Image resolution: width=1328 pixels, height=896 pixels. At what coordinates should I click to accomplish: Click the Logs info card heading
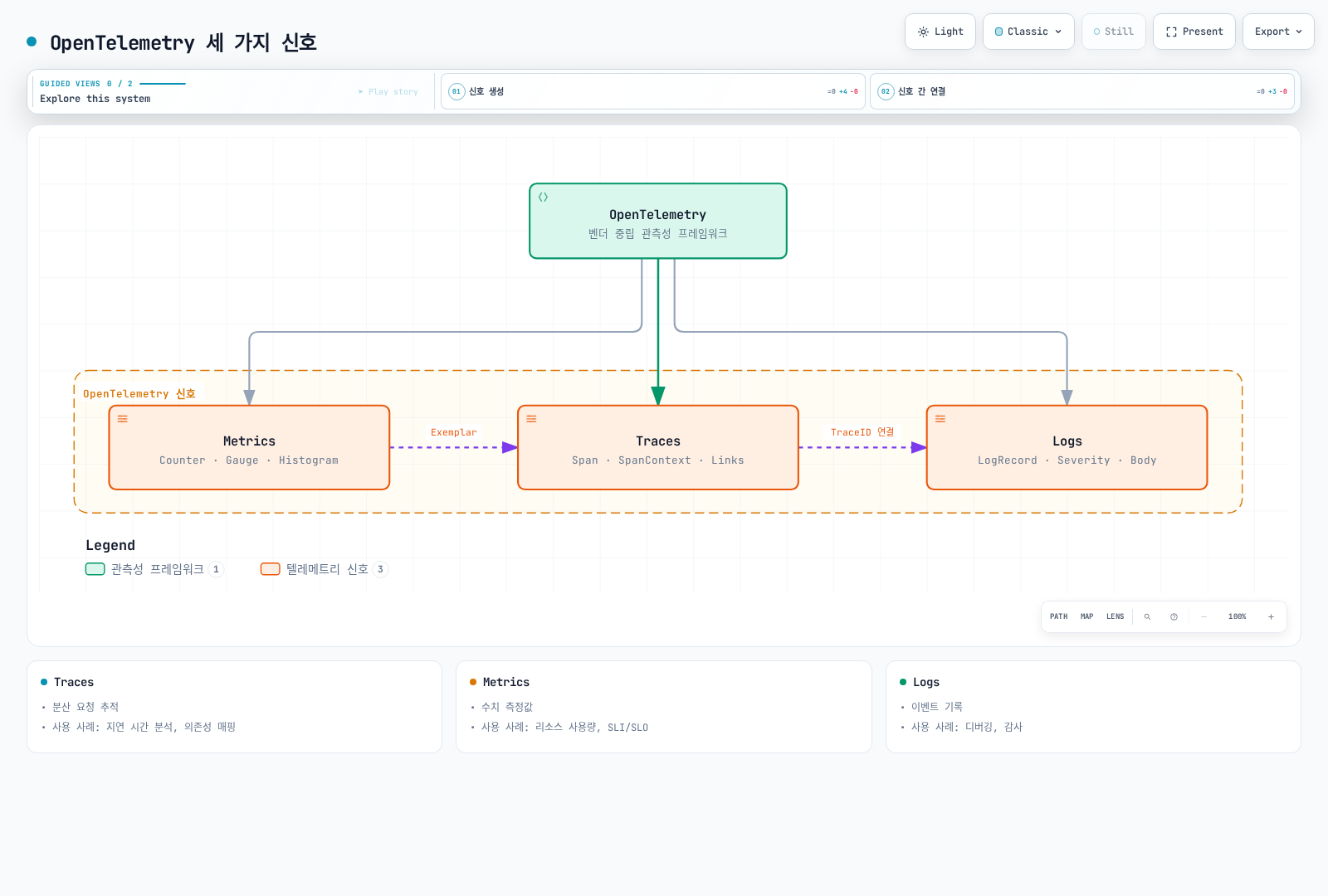tap(926, 682)
